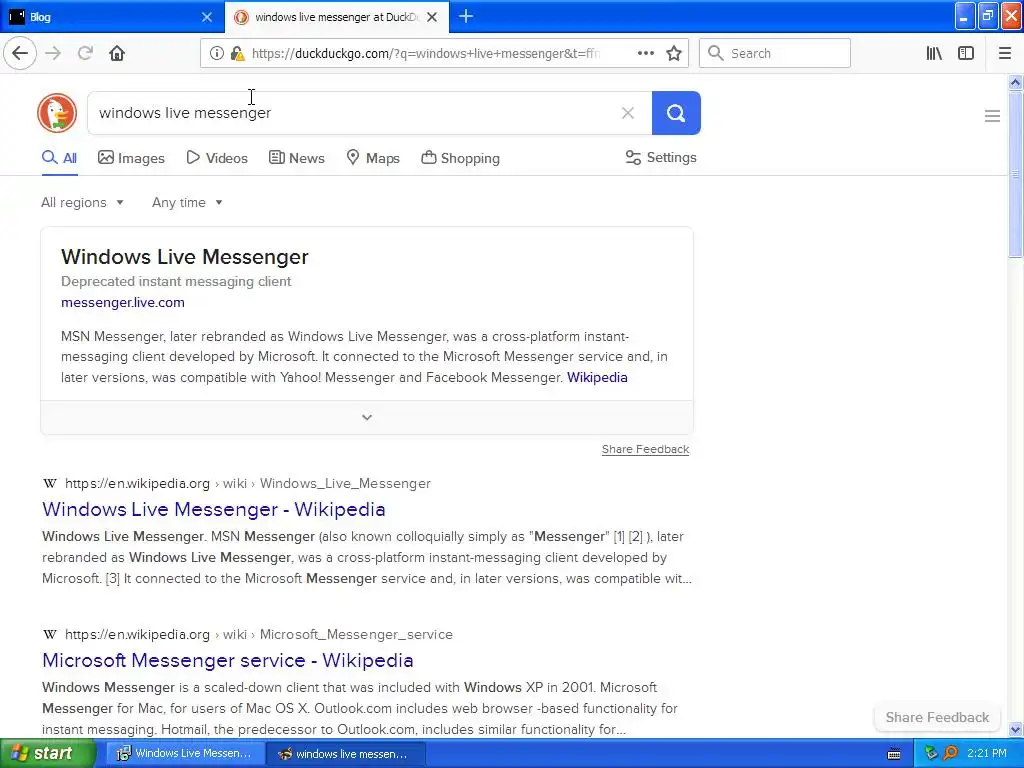Viewport: 1024px width, 768px height.
Task: Submit search with blue magnifier button
Action: (676, 113)
